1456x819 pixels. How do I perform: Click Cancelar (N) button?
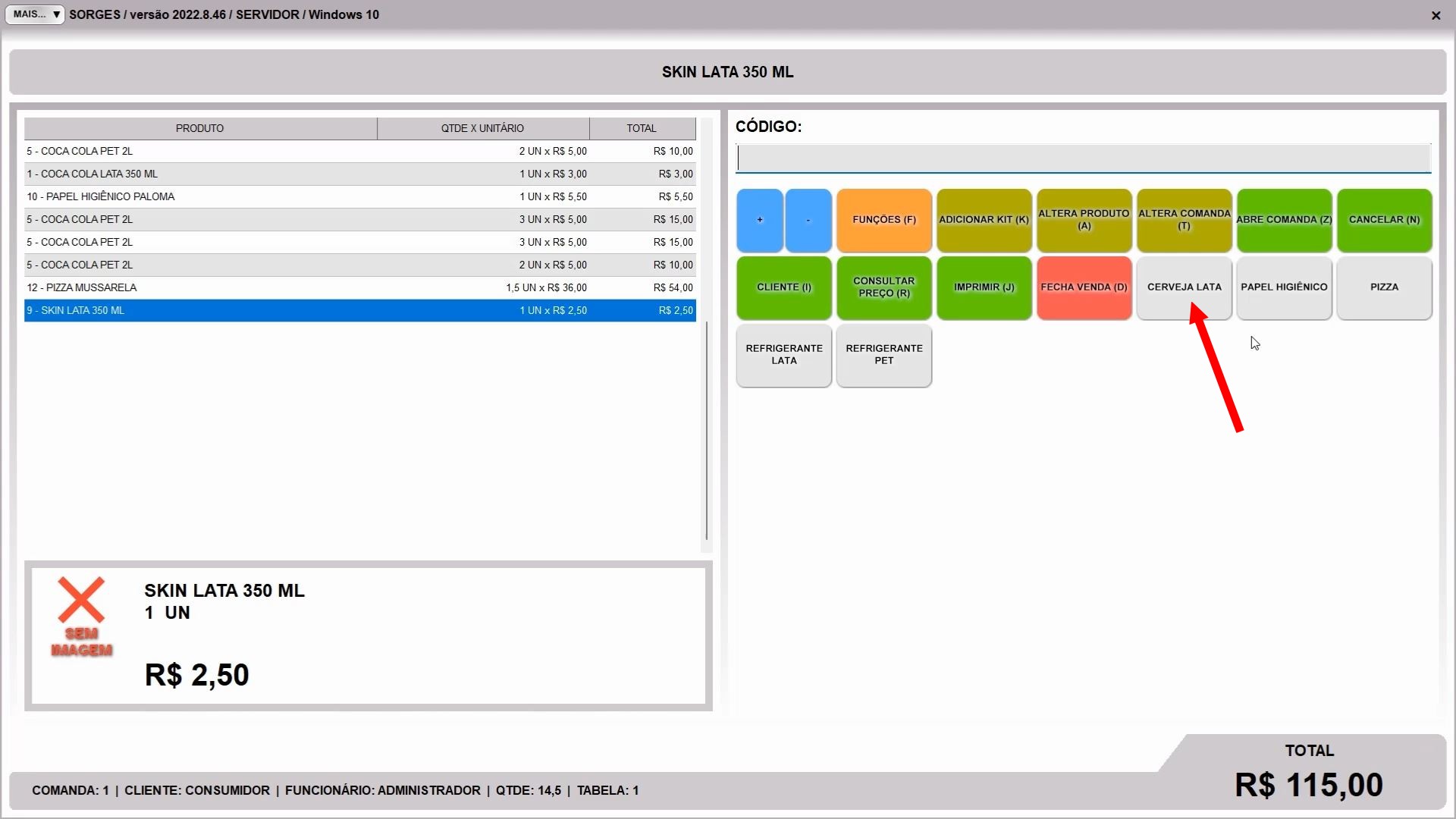tap(1384, 220)
